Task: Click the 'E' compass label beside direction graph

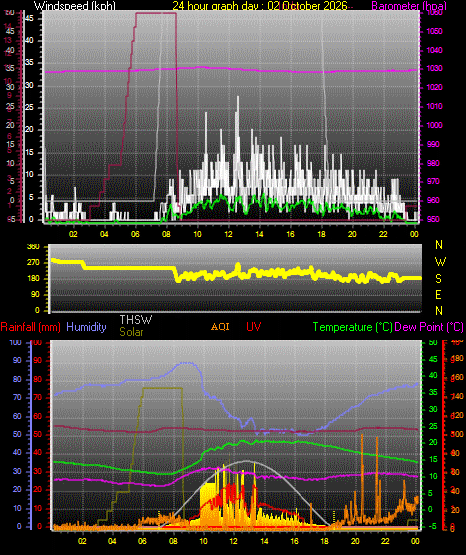Action: 438,294
